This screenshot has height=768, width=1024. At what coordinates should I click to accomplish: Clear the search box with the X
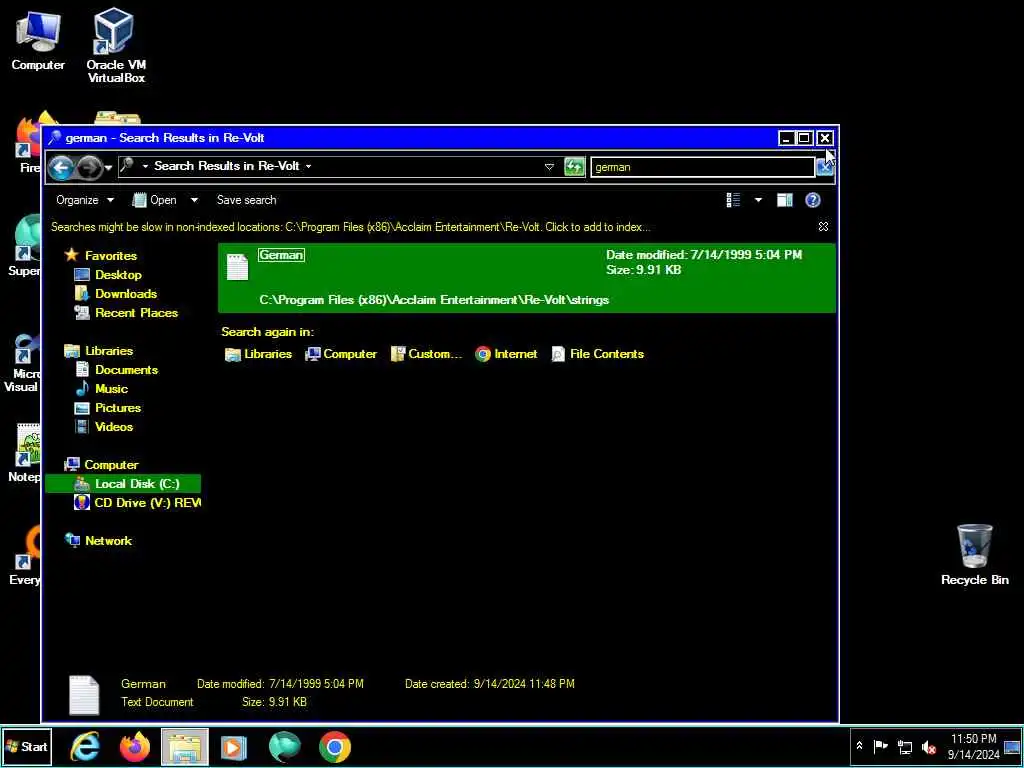coord(825,168)
